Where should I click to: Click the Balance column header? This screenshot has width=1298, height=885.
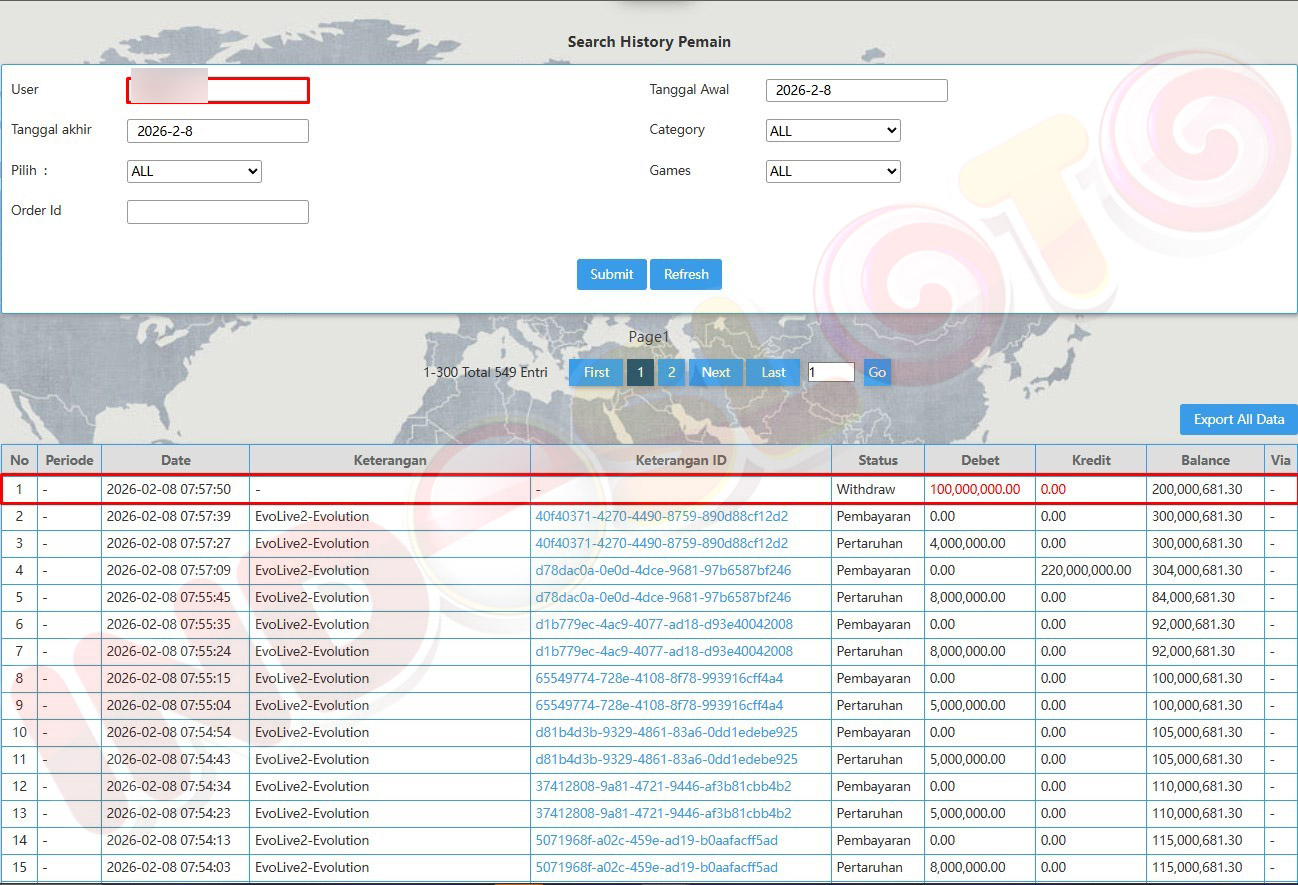(x=1205, y=460)
